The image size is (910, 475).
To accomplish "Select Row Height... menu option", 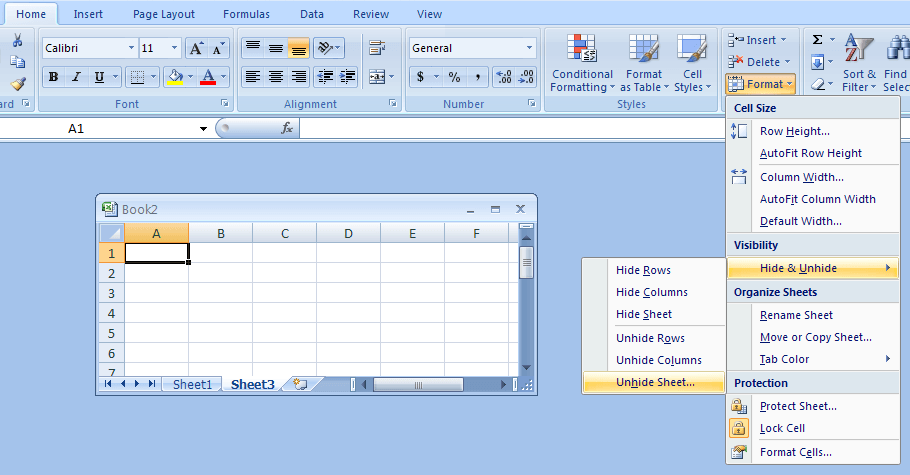I will (x=794, y=131).
